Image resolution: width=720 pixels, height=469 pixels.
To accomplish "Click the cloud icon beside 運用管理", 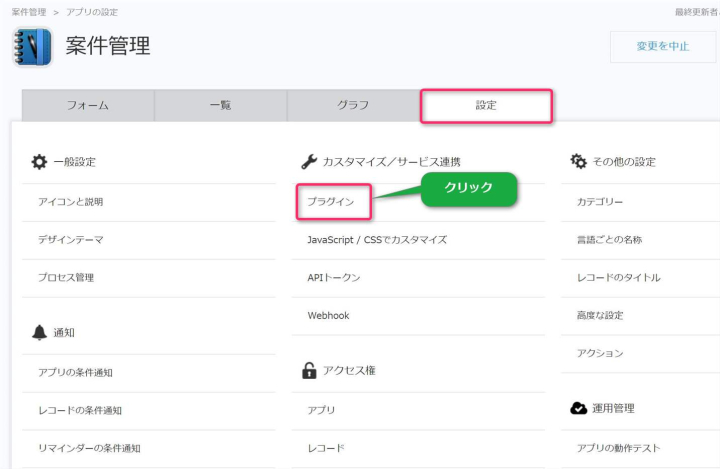I will coord(578,408).
